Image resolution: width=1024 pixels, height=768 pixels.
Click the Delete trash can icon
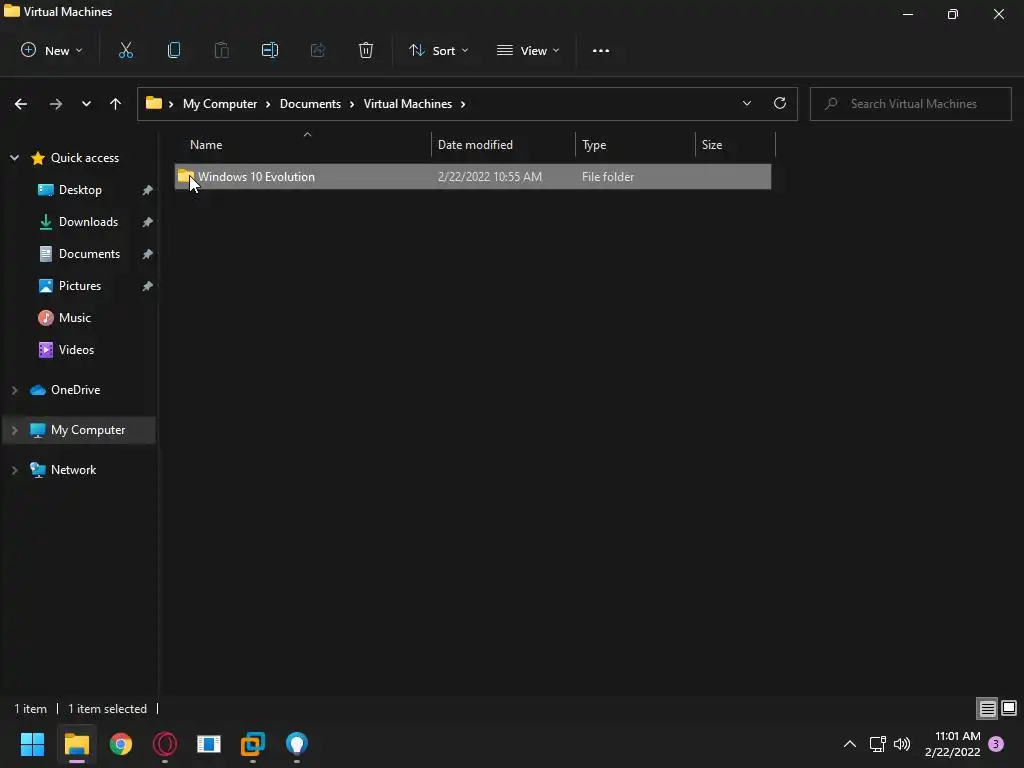pos(366,50)
